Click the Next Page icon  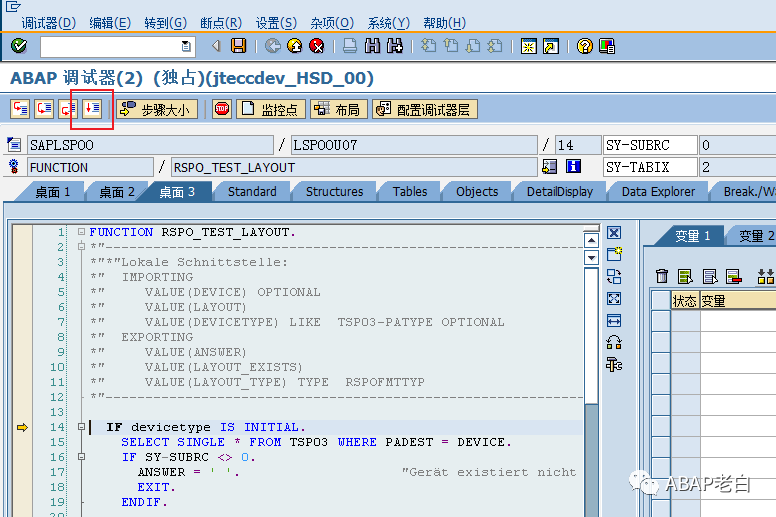[473, 46]
